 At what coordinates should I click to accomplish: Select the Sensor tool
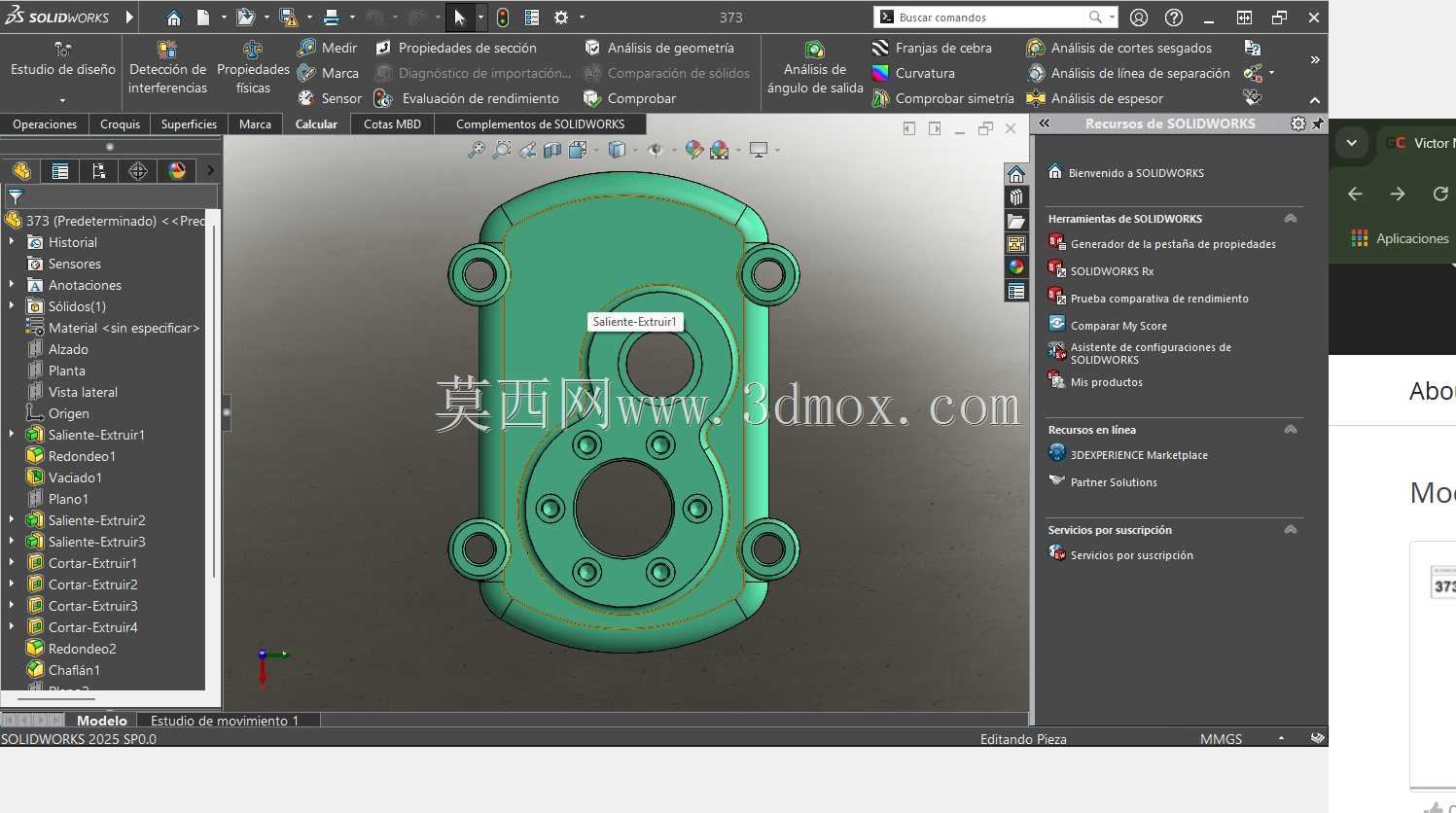coord(330,98)
